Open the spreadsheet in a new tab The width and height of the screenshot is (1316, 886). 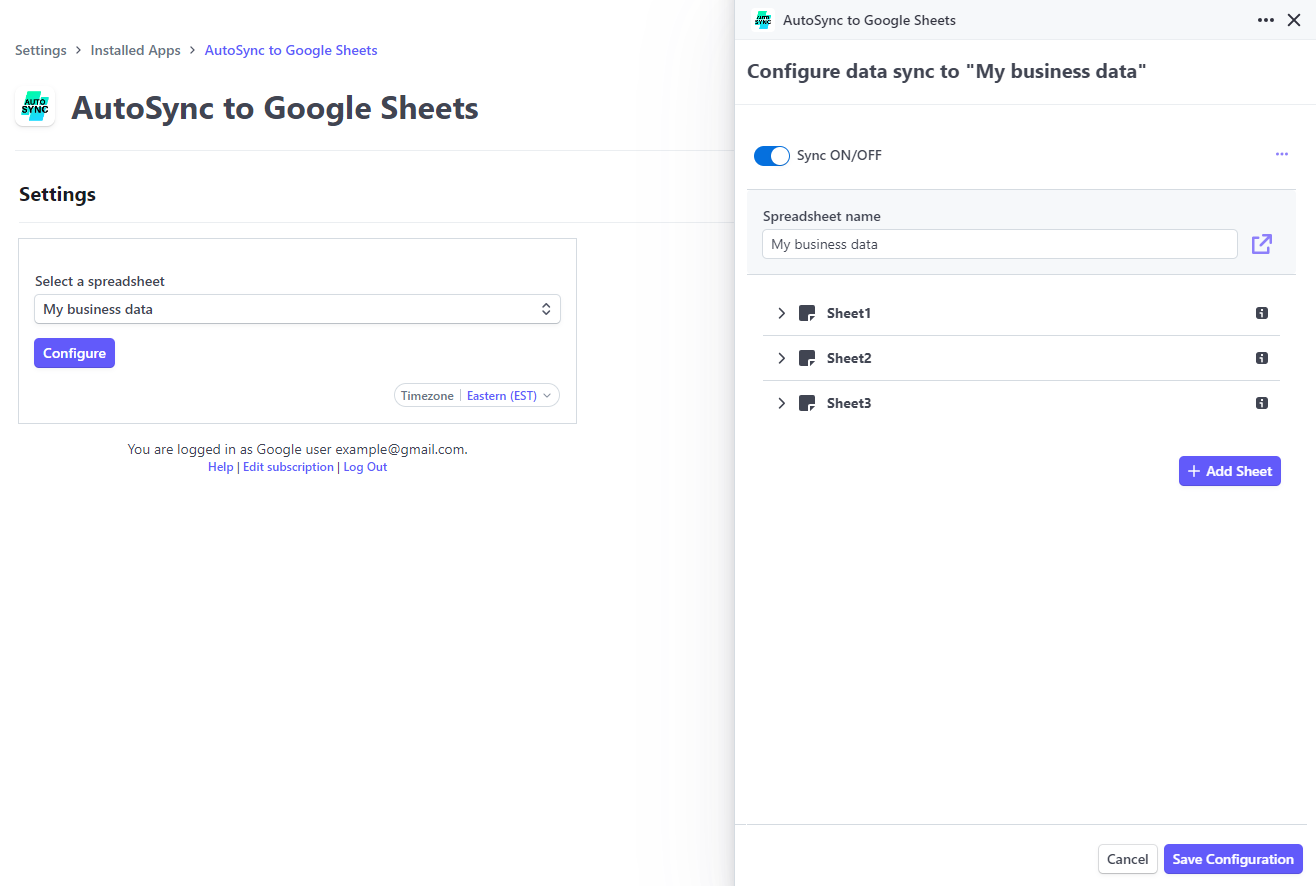pos(1261,243)
